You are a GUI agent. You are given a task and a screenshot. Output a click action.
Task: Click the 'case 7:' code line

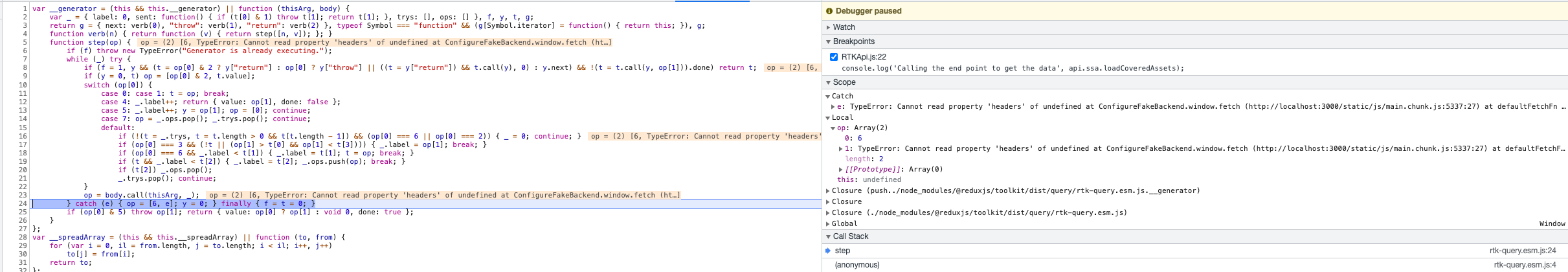(x=206, y=119)
